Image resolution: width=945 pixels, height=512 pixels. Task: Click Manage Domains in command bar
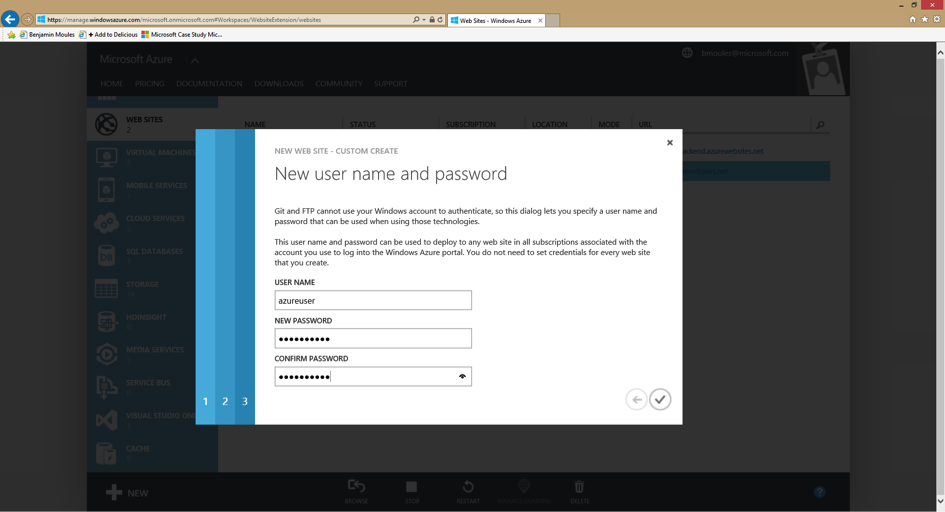point(524,491)
